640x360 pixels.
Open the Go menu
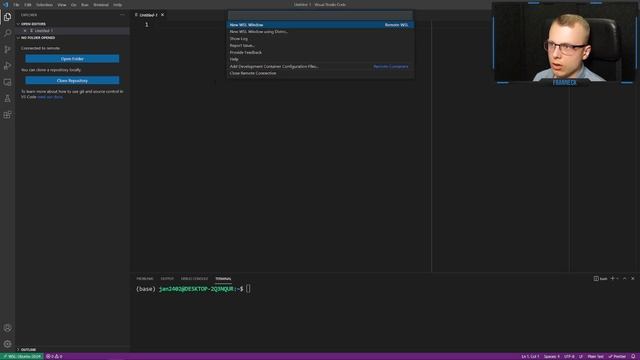73,5
